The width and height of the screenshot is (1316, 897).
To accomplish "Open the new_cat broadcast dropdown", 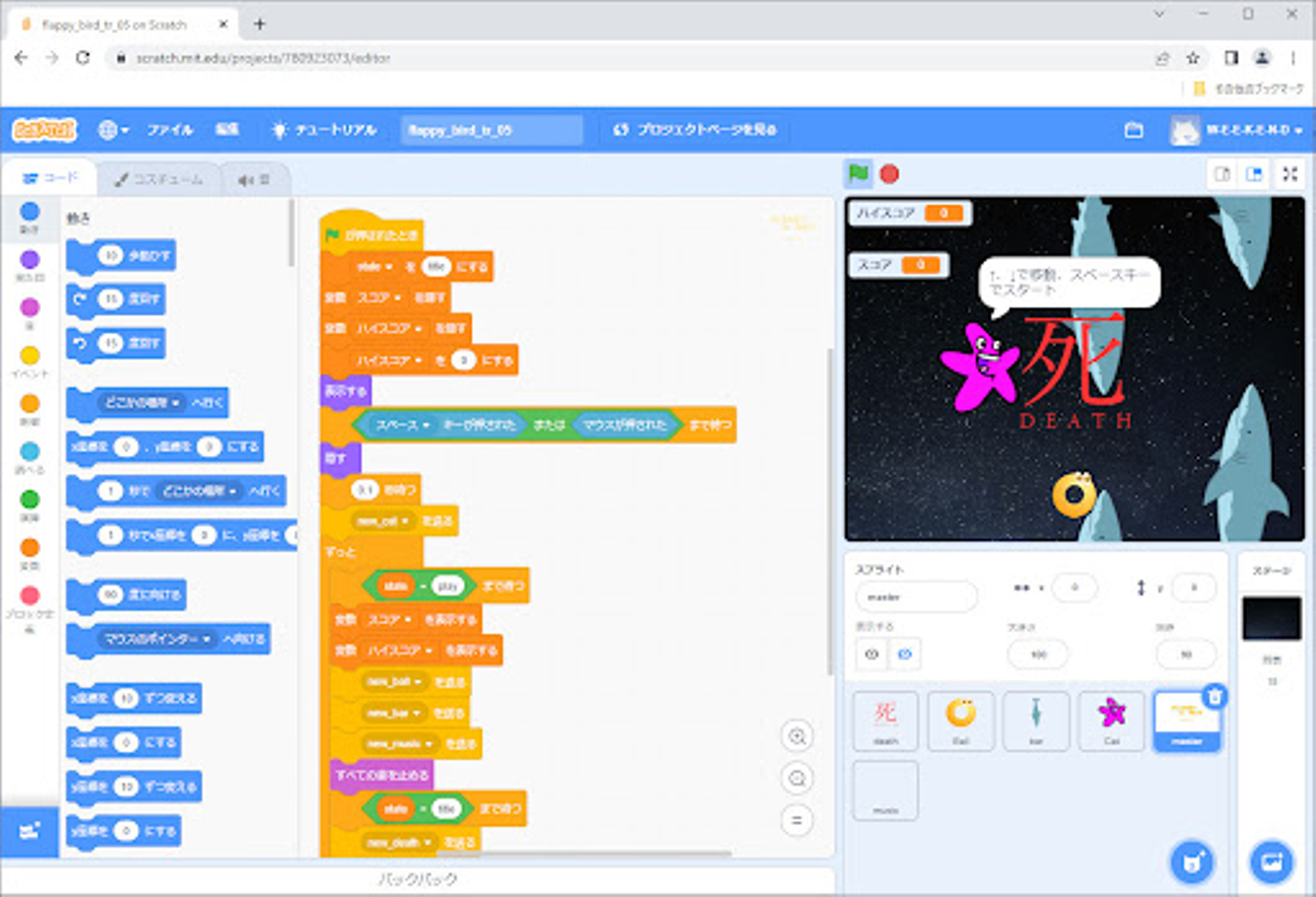I will click(x=382, y=521).
